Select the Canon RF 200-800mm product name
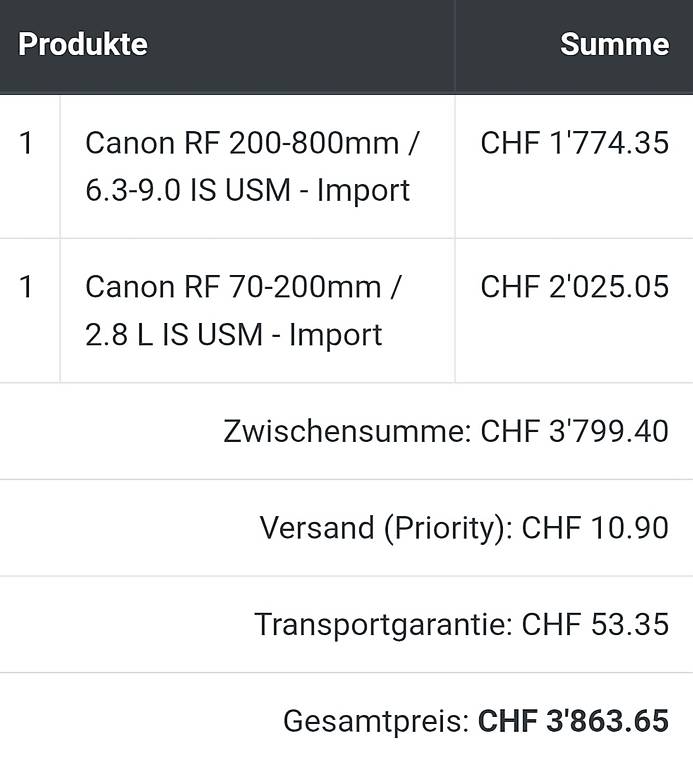Image resolution: width=693 pixels, height=768 pixels. 252,167
